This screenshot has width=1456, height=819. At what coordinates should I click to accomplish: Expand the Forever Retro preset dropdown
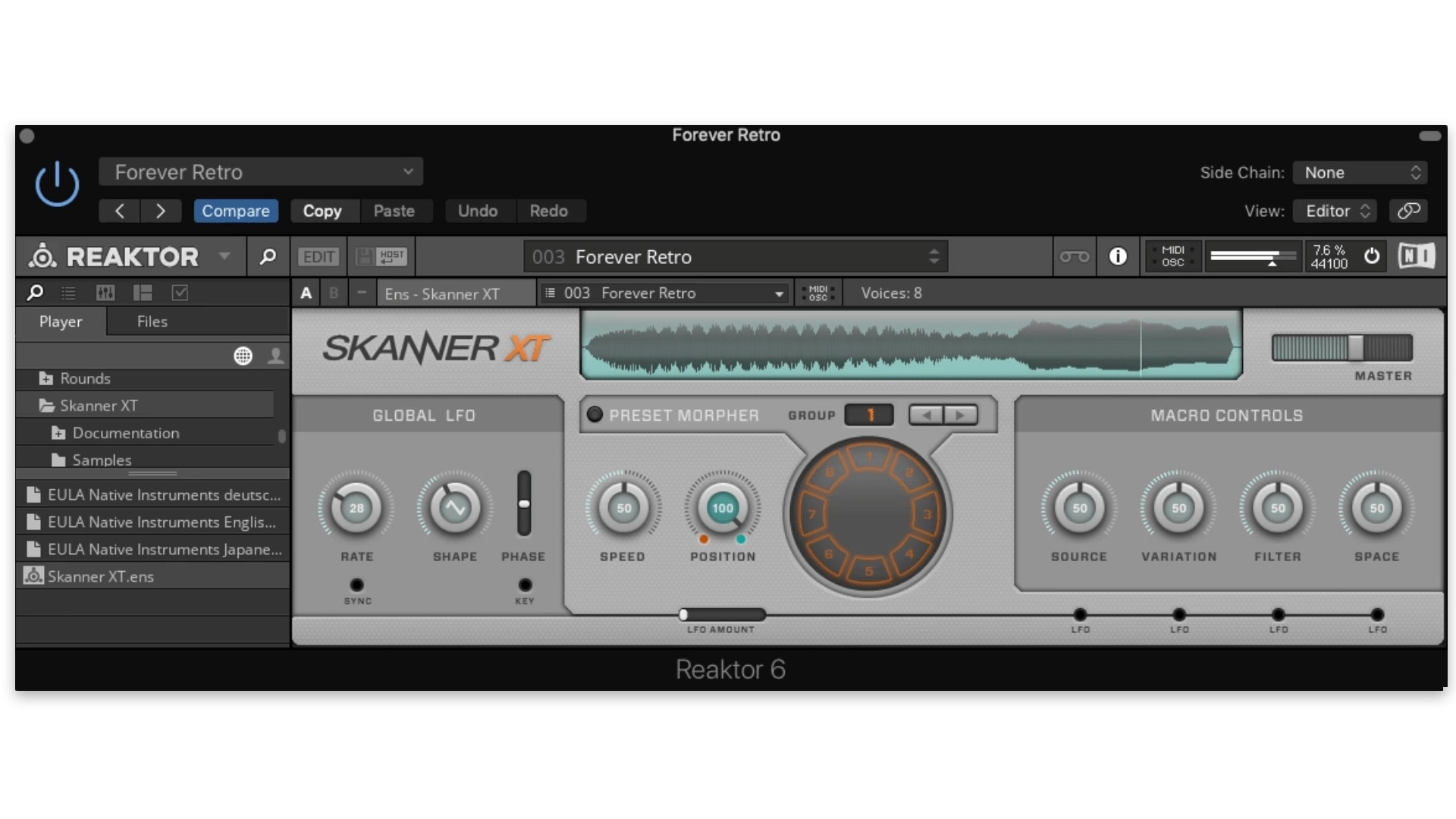click(x=261, y=172)
